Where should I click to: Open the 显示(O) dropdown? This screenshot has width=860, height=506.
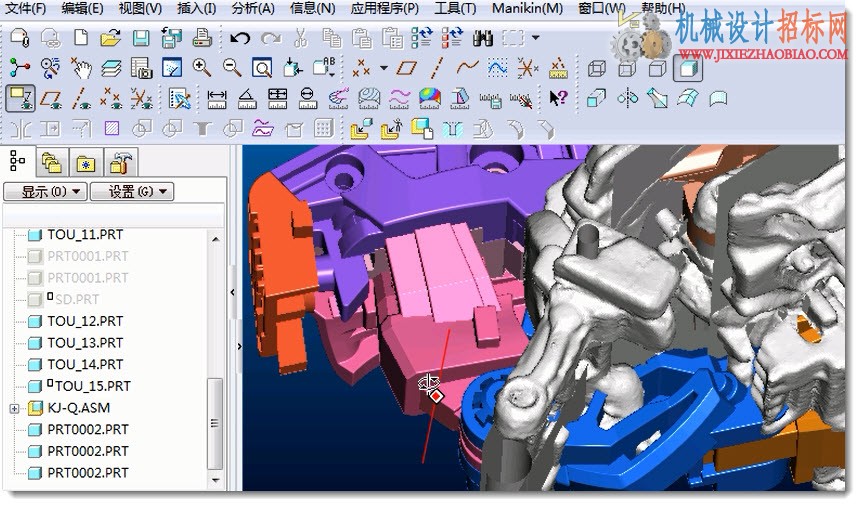coord(45,191)
